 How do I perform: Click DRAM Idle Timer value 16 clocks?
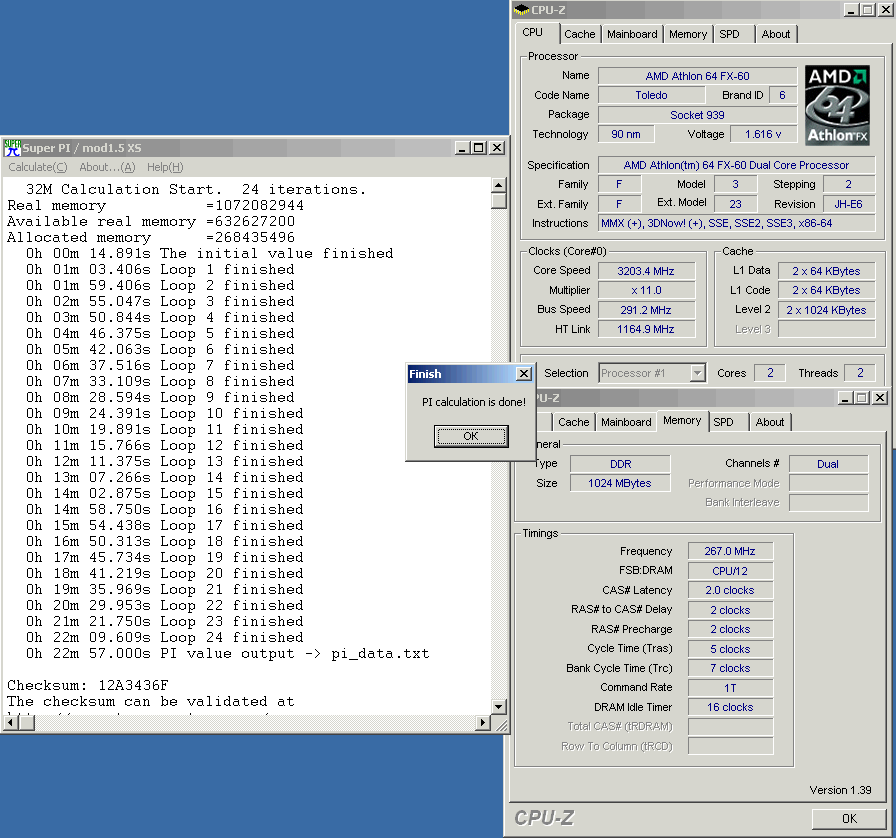[x=730, y=707]
